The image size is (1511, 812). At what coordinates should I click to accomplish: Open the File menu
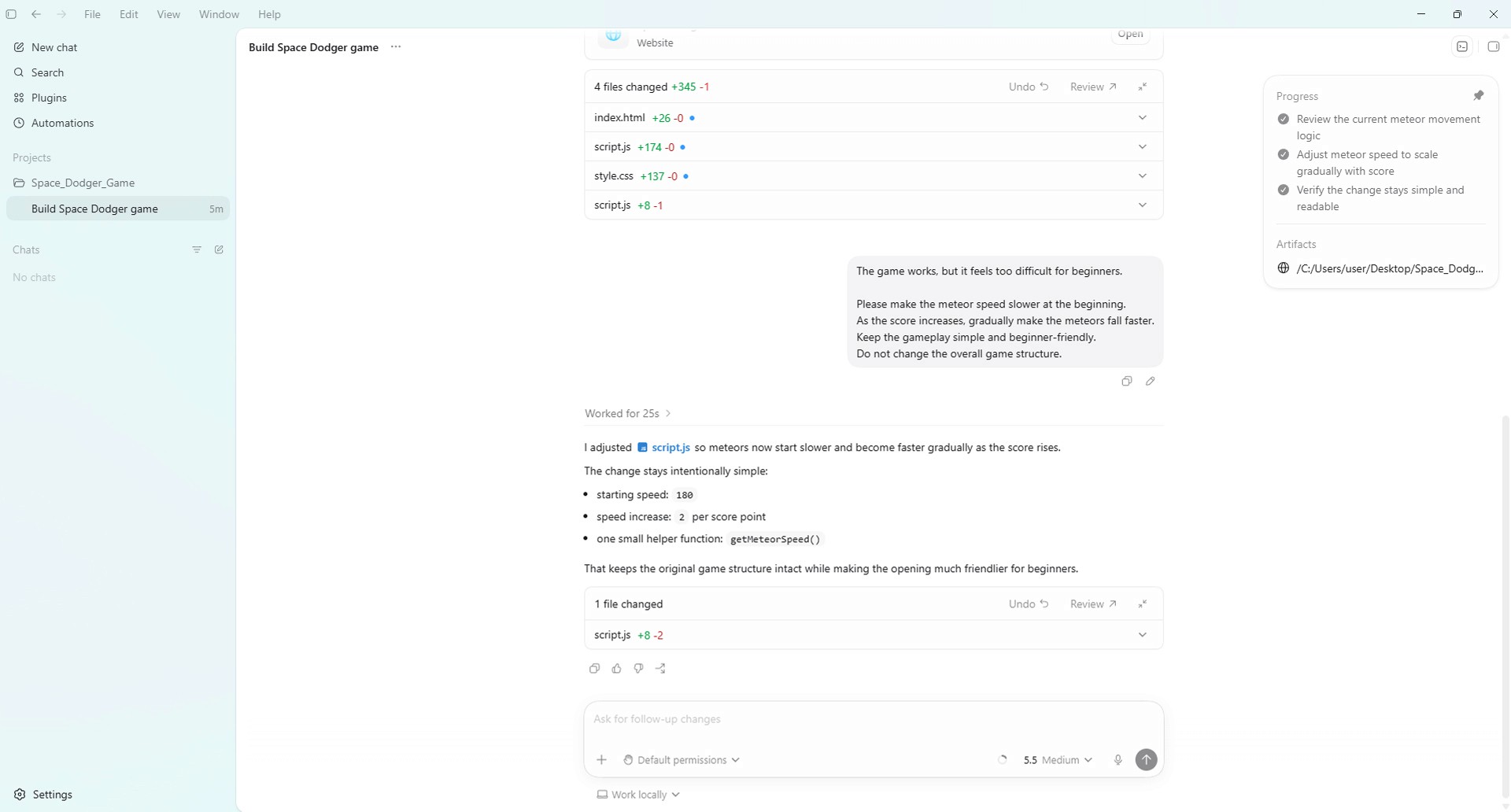tap(92, 14)
